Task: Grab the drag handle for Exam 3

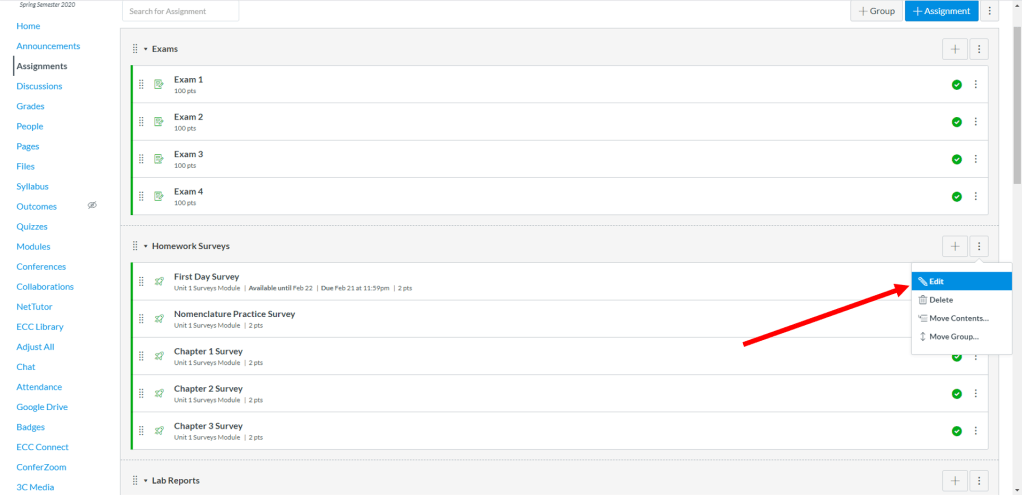Action: 141,159
